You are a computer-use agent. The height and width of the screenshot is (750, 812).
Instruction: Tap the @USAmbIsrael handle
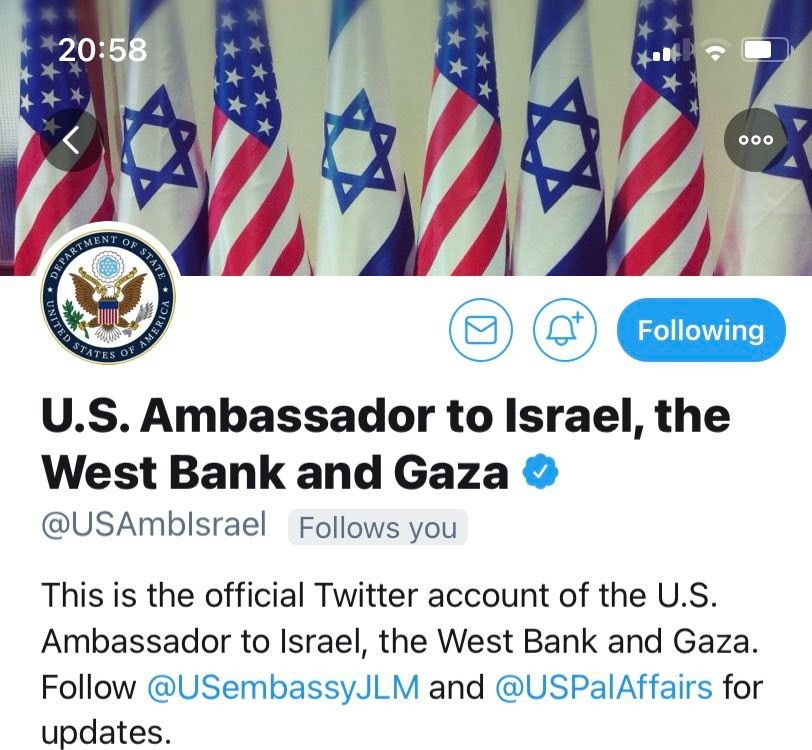[154, 525]
